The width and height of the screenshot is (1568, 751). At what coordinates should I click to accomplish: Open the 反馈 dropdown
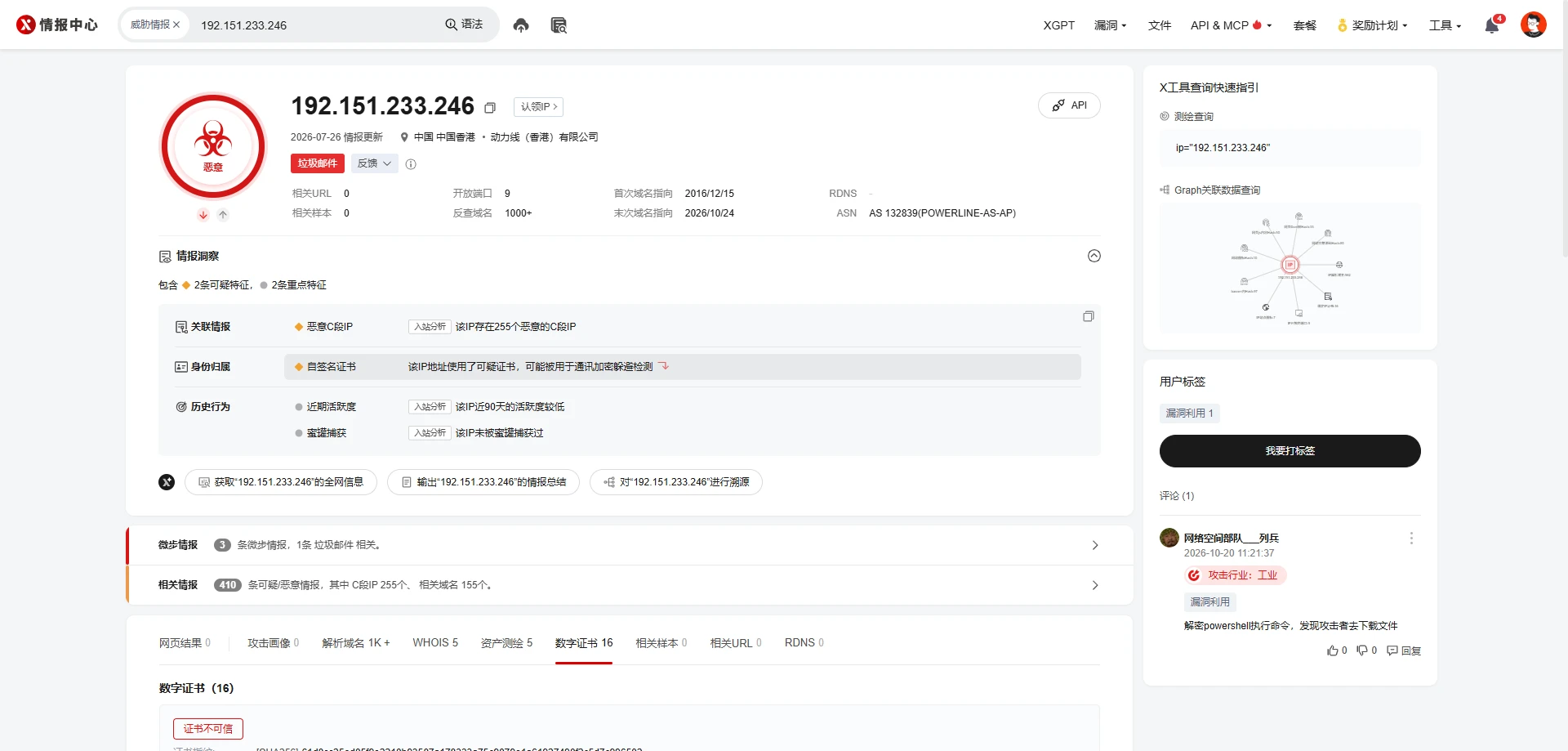[x=375, y=163]
